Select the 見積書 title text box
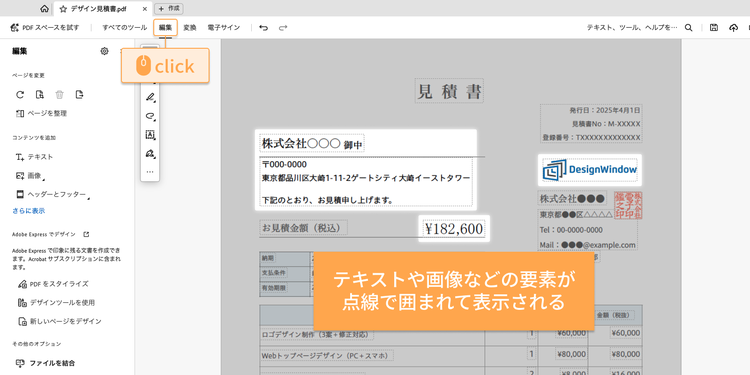Image resolution: width=750 pixels, height=375 pixels. tap(449, 91)
